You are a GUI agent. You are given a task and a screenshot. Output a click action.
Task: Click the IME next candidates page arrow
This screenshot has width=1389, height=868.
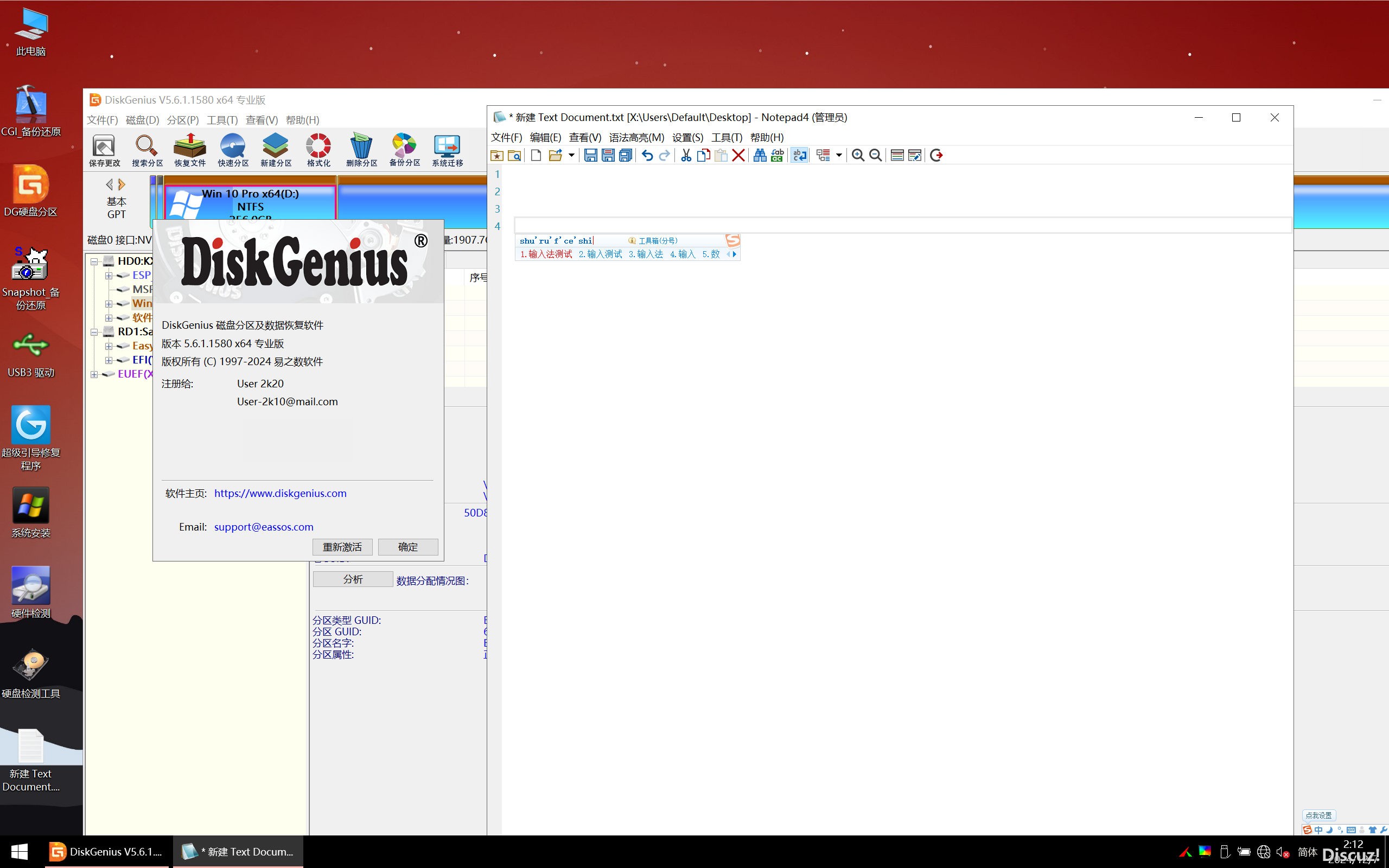[x=734, y=254]
